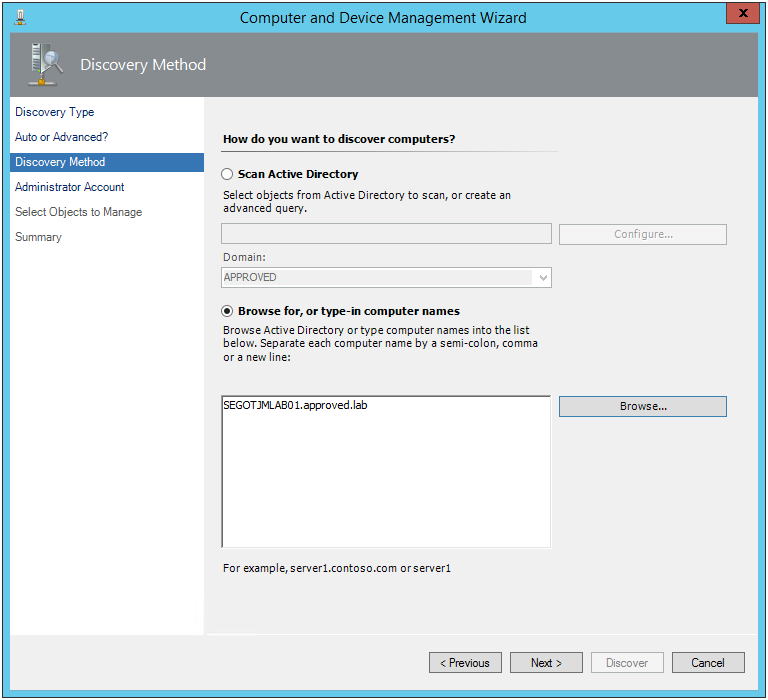Go to the Discovery Type step

click(55, 112)
